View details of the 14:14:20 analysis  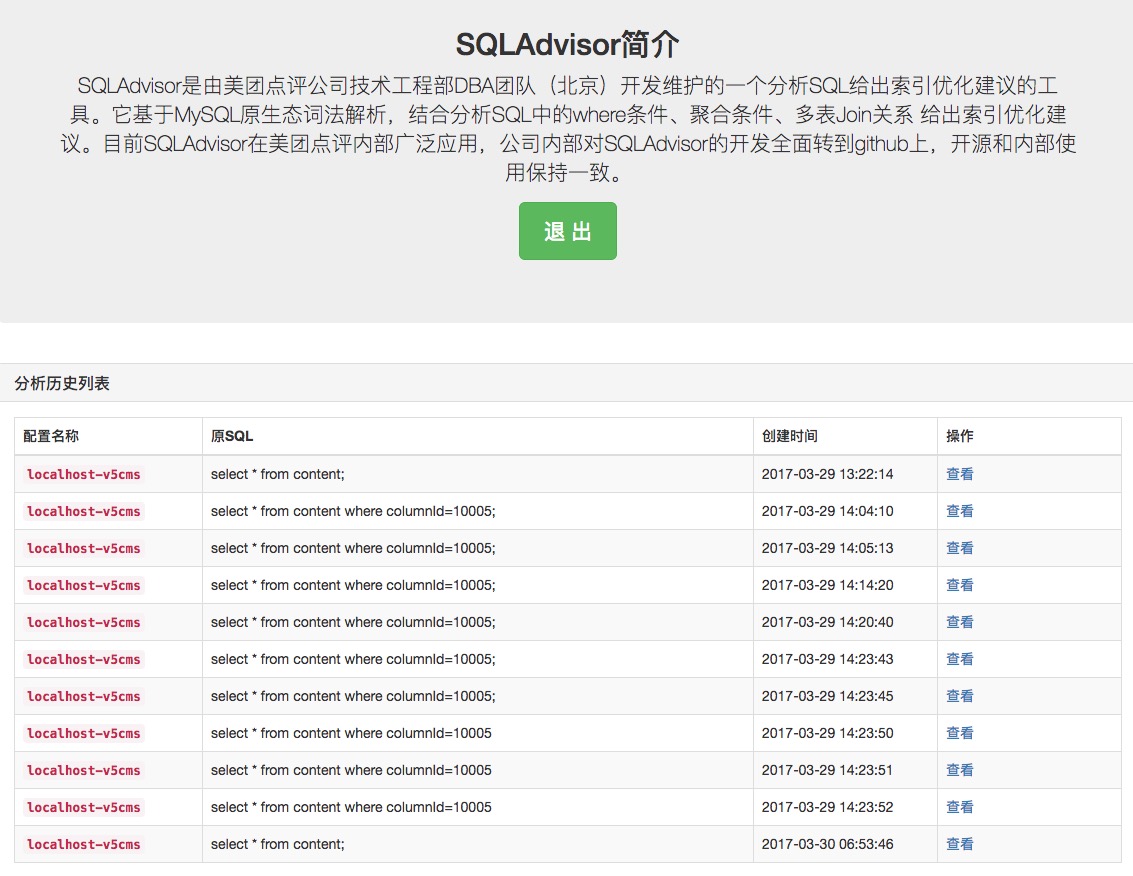coord(960,585)
